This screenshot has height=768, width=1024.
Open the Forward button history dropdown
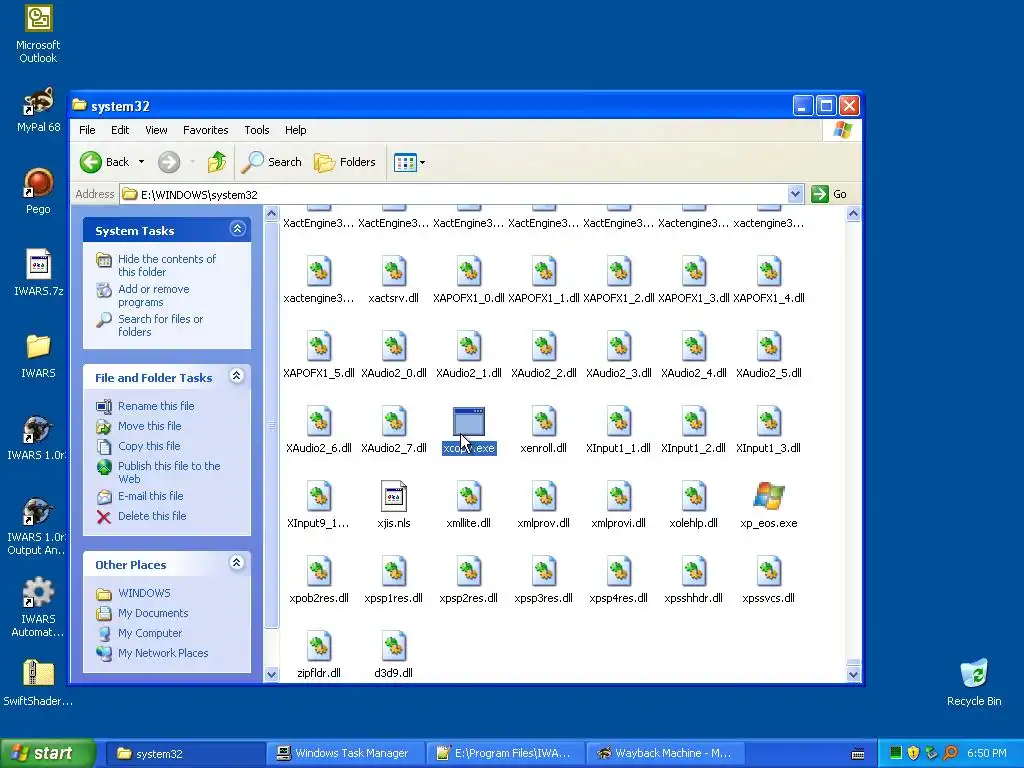[x=193, y=162]
